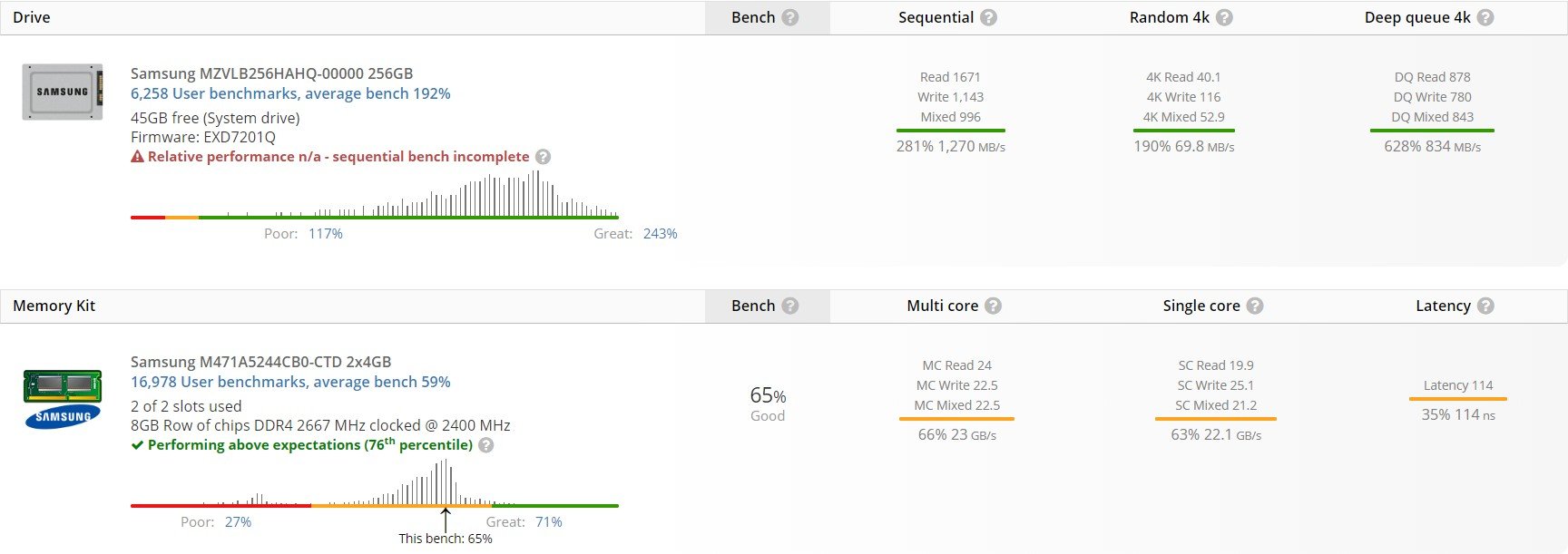Click the memory Great 71% link
Viewport: 1568px width, 554px height.
(549, 522)
